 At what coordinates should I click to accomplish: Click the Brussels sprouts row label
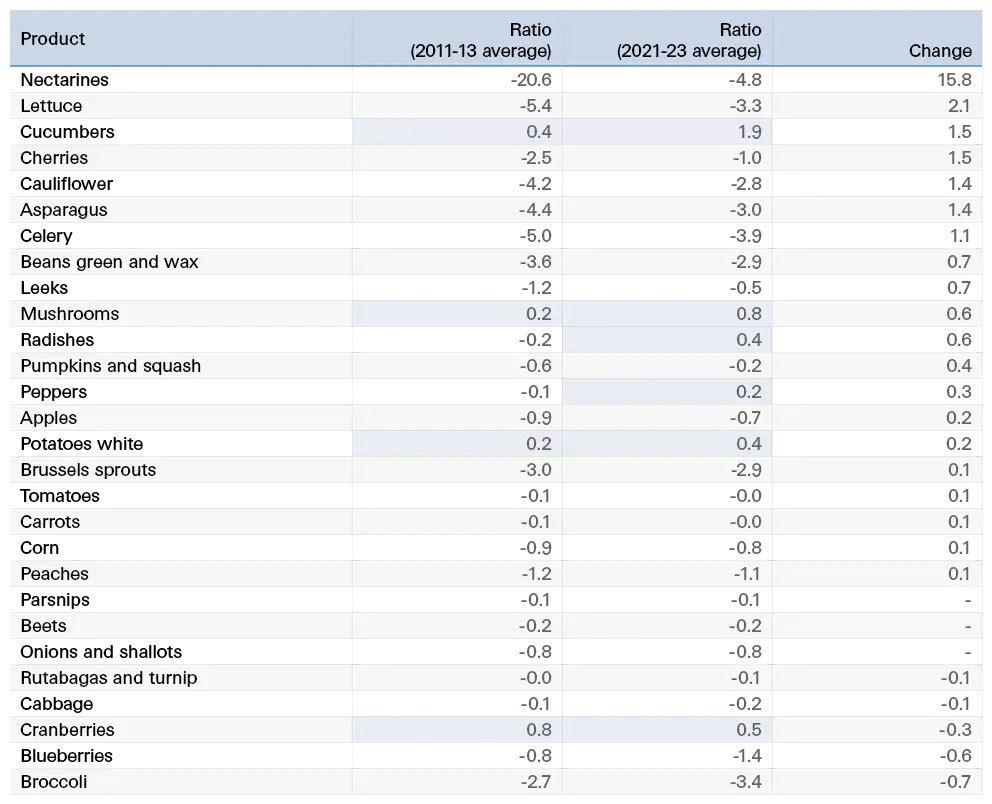88,470
